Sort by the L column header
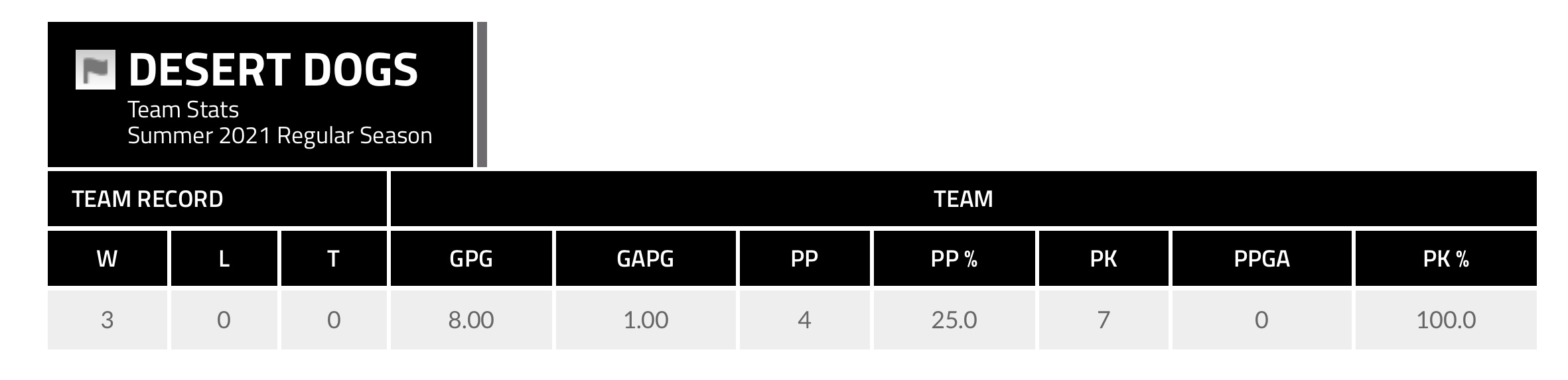Viewport: 1568px width, 380px height. 224,259
